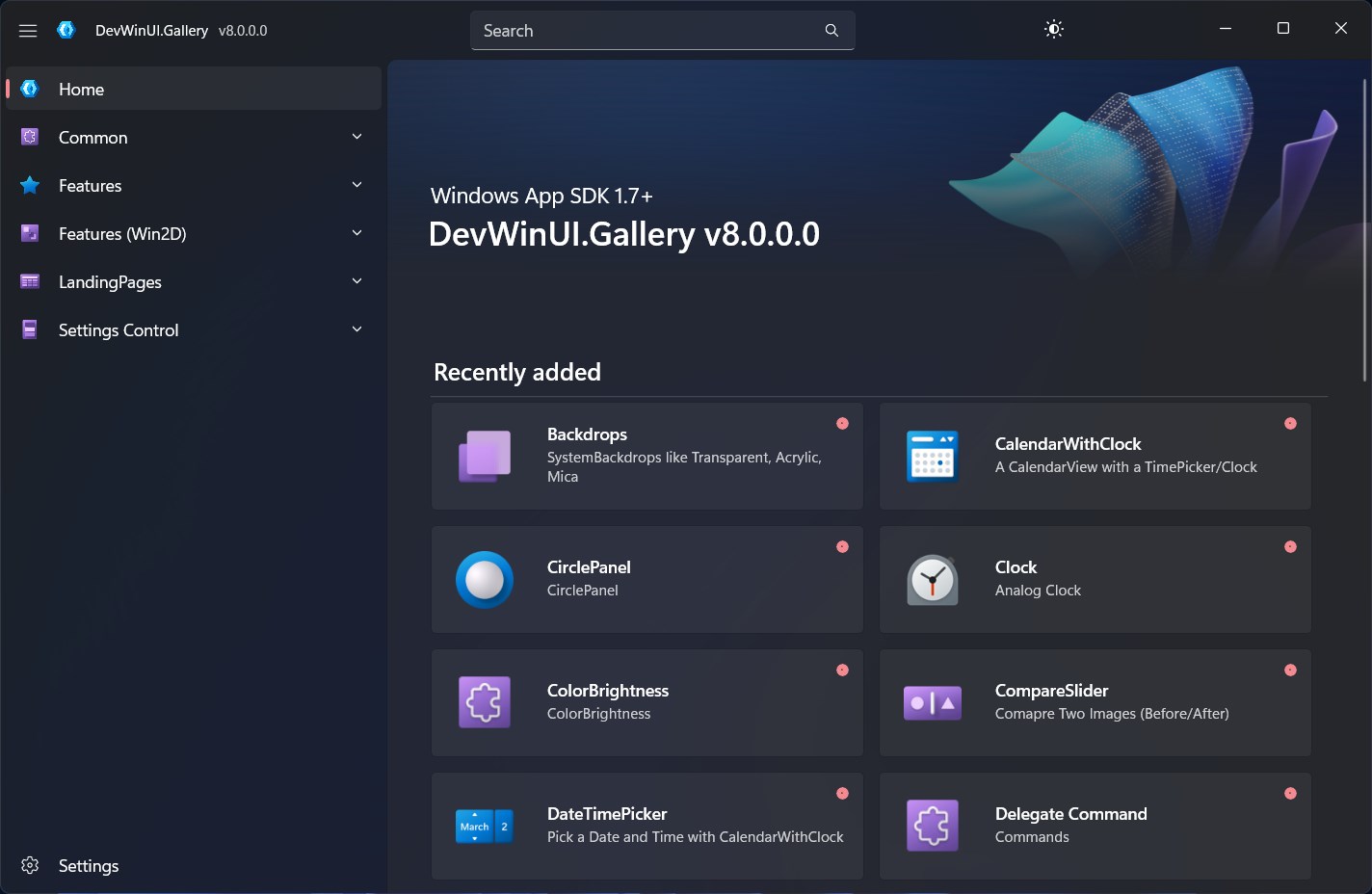Open Settings from the sidebar footer

[194, 865]
